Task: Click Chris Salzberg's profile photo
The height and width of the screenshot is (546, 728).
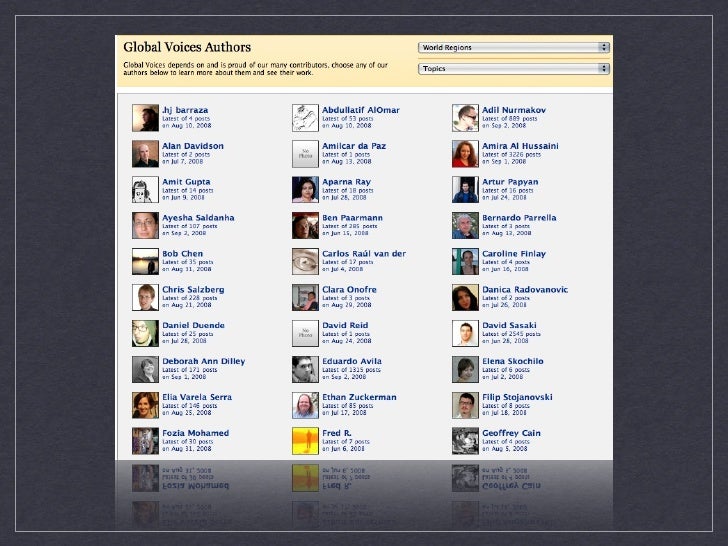Action: (x=145, y=297)
